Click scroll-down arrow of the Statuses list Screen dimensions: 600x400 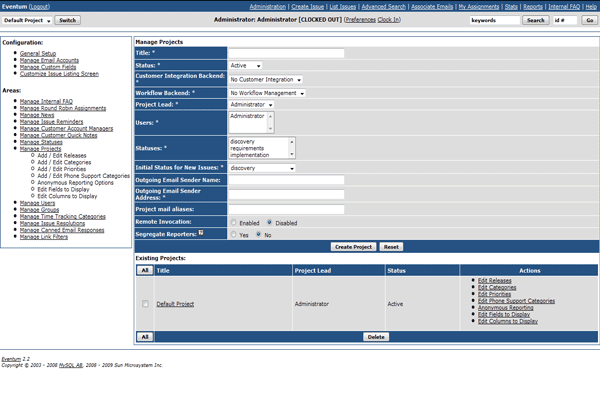[x=292, y=155]
